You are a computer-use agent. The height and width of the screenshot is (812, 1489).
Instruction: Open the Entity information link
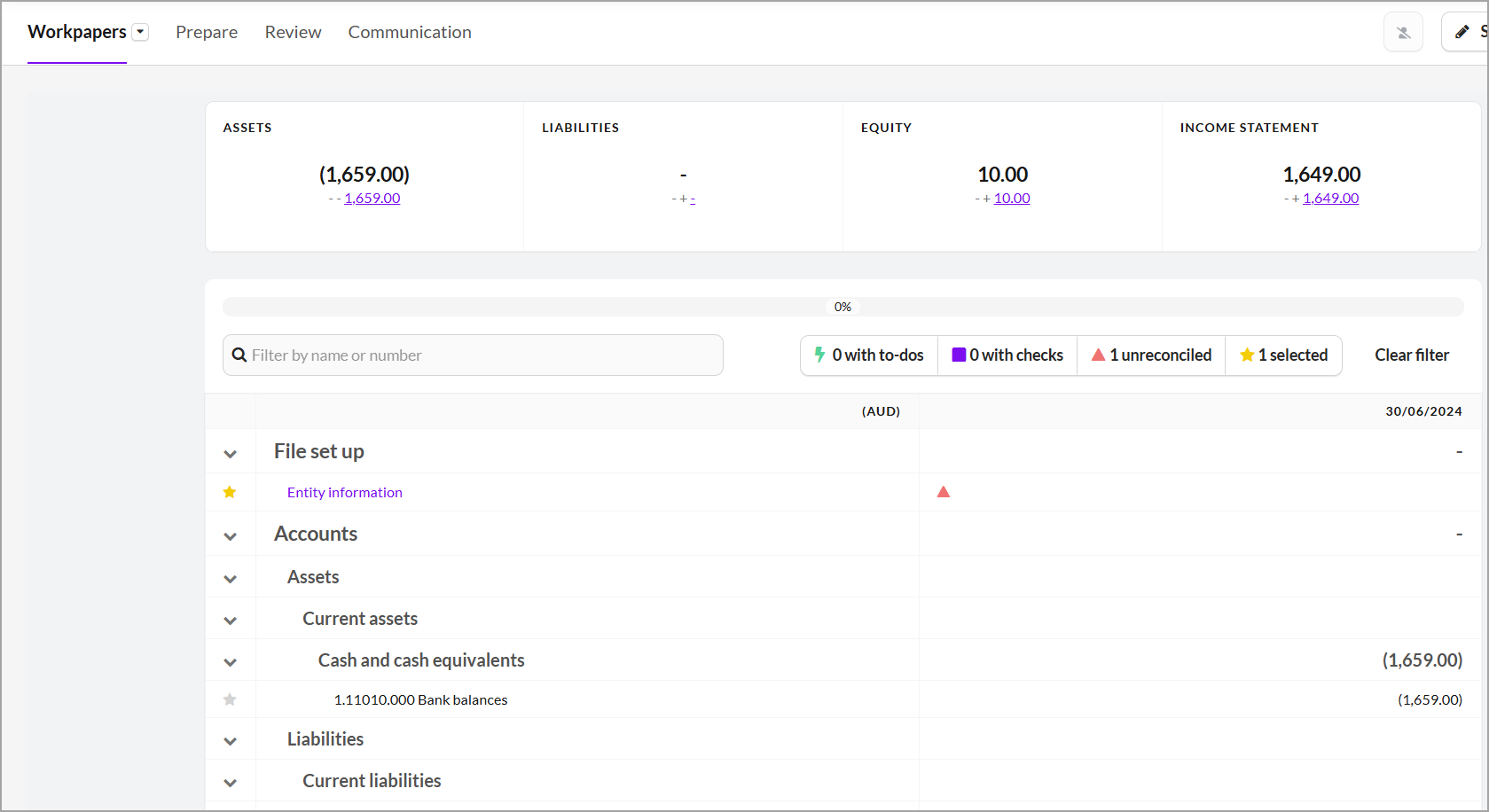click(345, 492)
